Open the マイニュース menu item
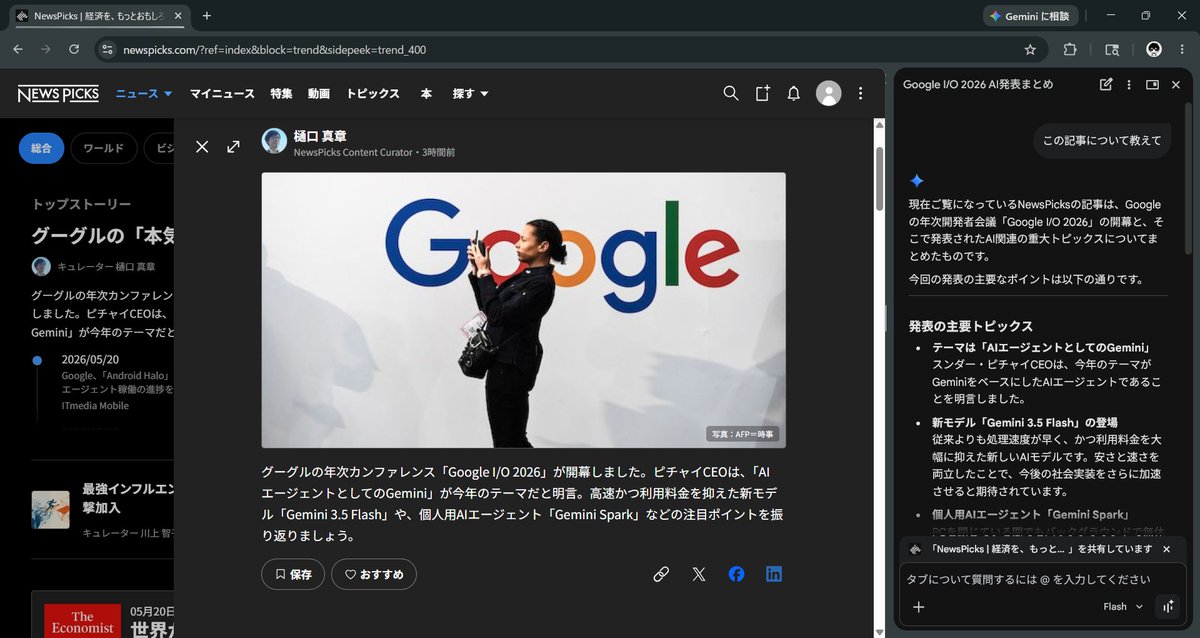Viewport: 1200px width, 638px height. (222, 94)
